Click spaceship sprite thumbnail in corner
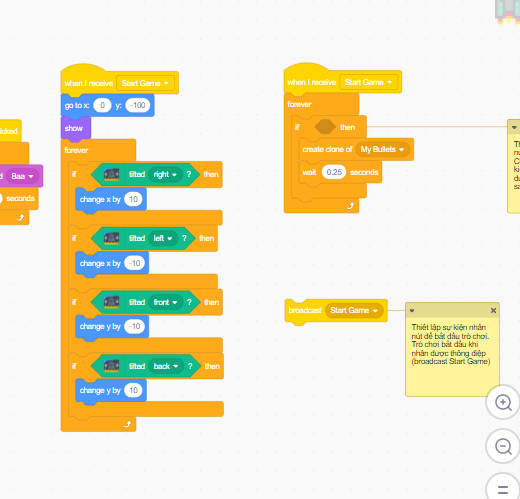The height and width of the screenshot is (499, 520). coord(508,12)
